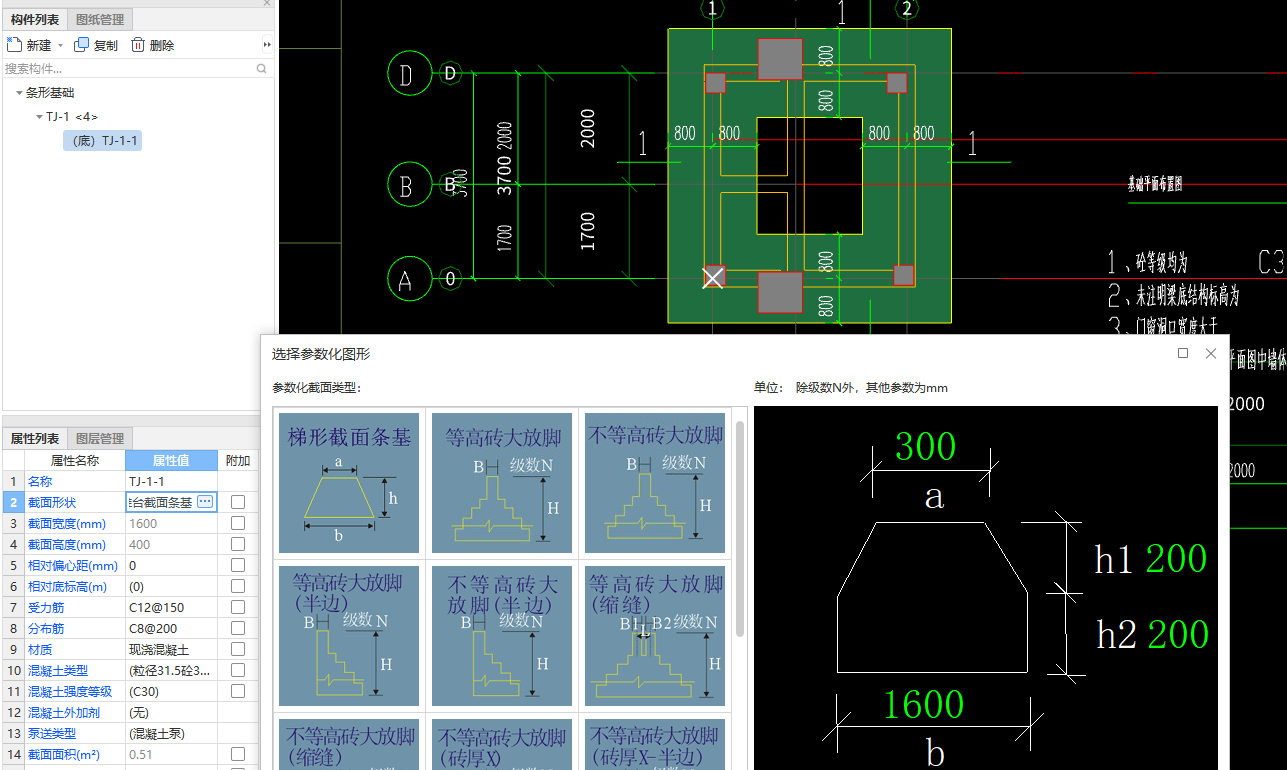The height and width of the screenshot is (770, 1287).
Task: Click the 属性值 column header
Action: [171, 460]
